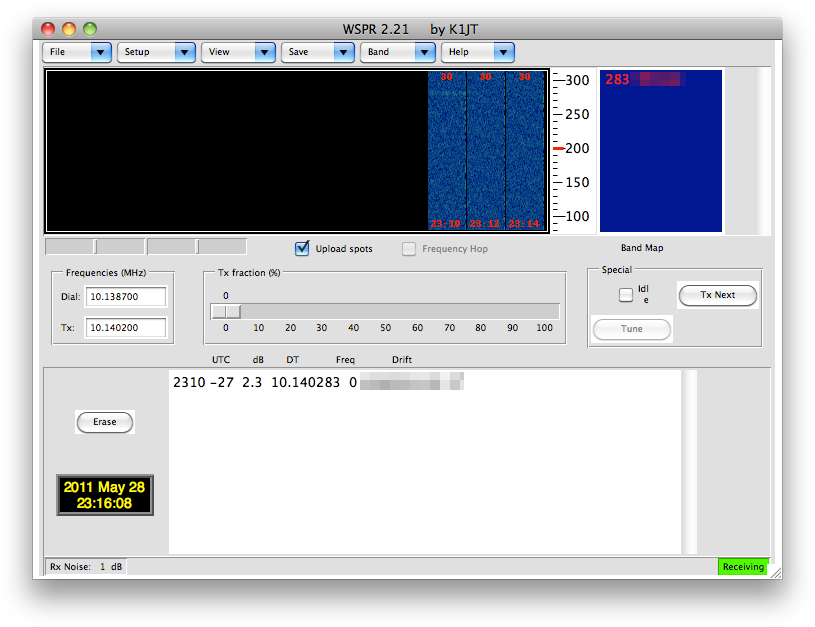This screenshot has height=627, width=815.
Task: Open the Help menu
Action: tap(478, 52)
